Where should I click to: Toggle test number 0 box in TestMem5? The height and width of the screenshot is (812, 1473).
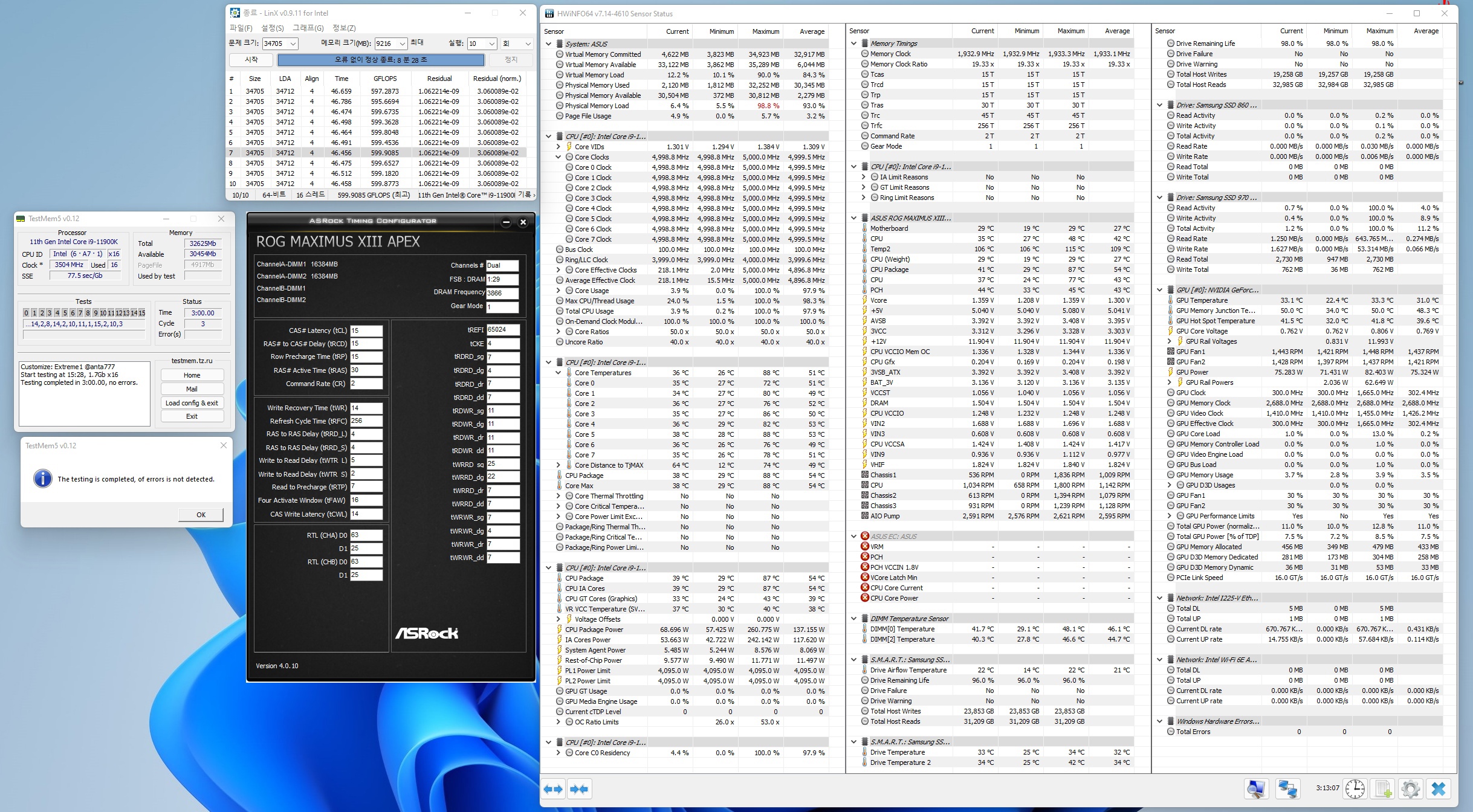point(26,313)
